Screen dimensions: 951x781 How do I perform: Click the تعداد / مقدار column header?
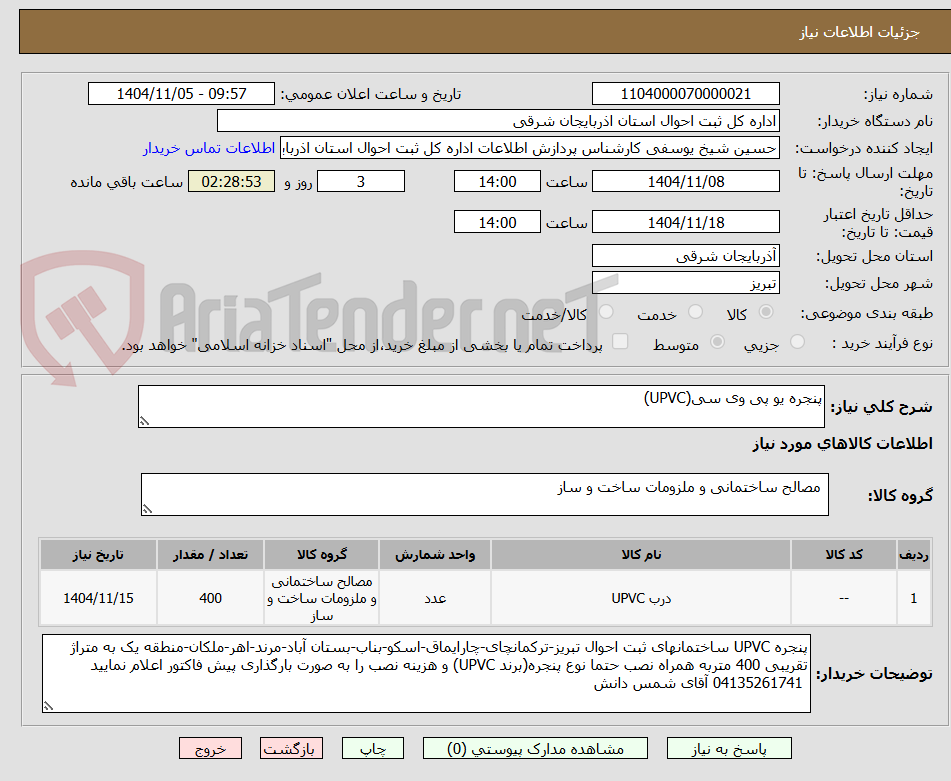(x=210, y=554)
